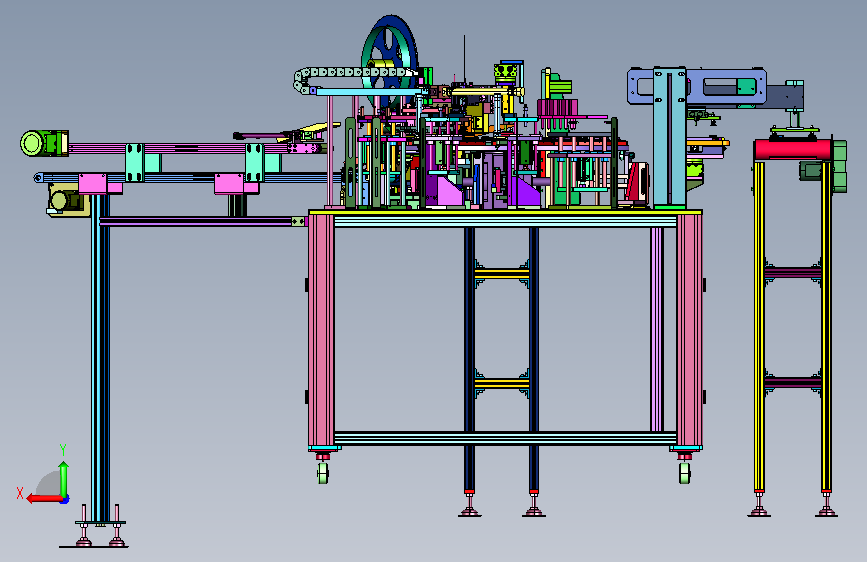Click the upper yellow crossbar between center legs
The height and width of the screenshot is (562, 867).
click(x=502, y=274)
